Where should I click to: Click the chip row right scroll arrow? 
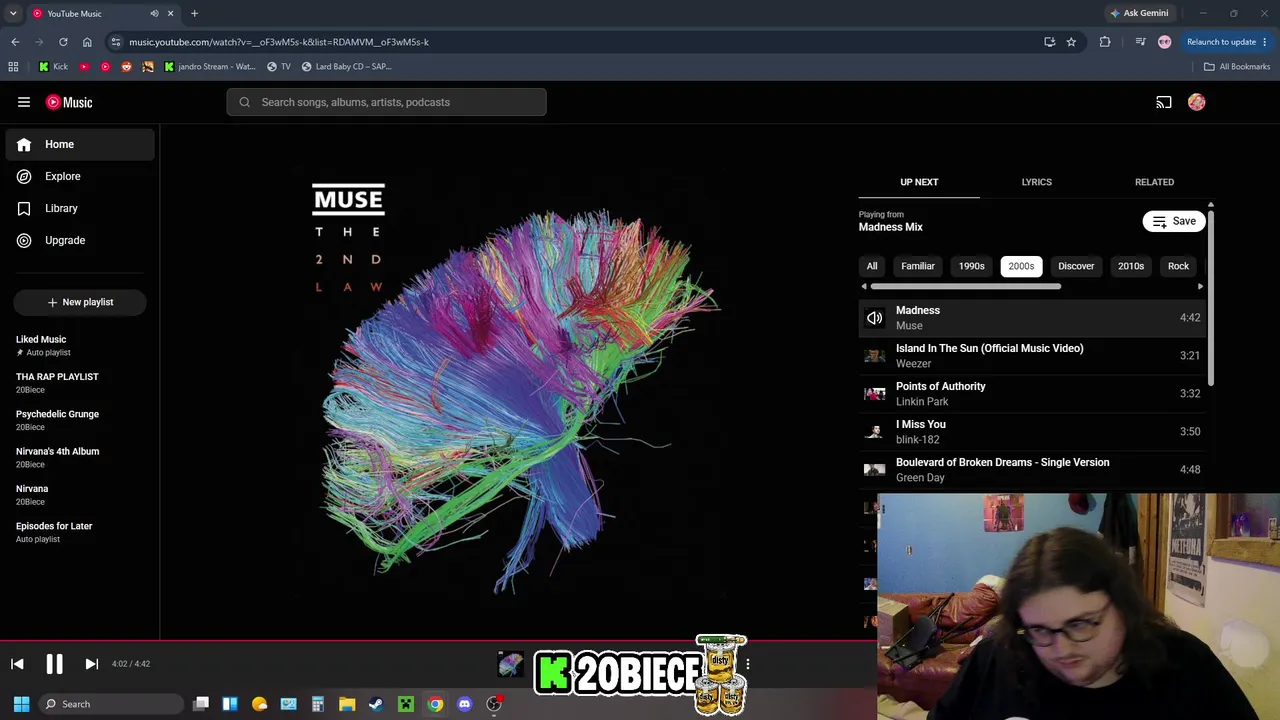click(x=1200, y=287)
